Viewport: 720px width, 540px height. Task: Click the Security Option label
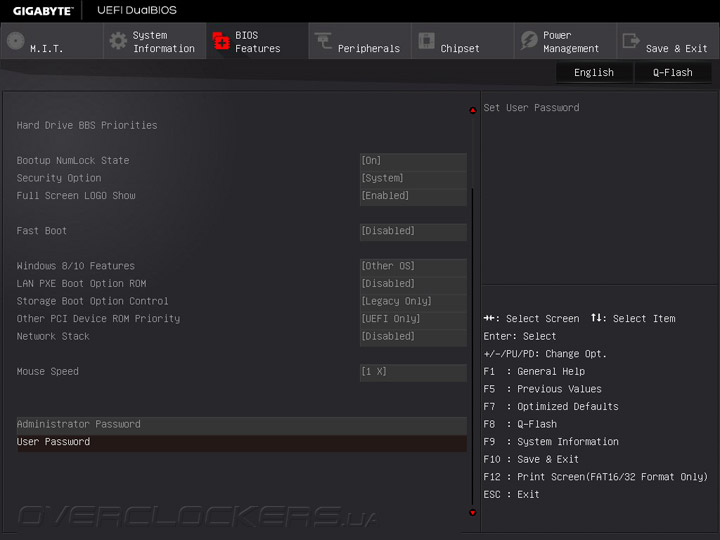(x=59, y=178)
